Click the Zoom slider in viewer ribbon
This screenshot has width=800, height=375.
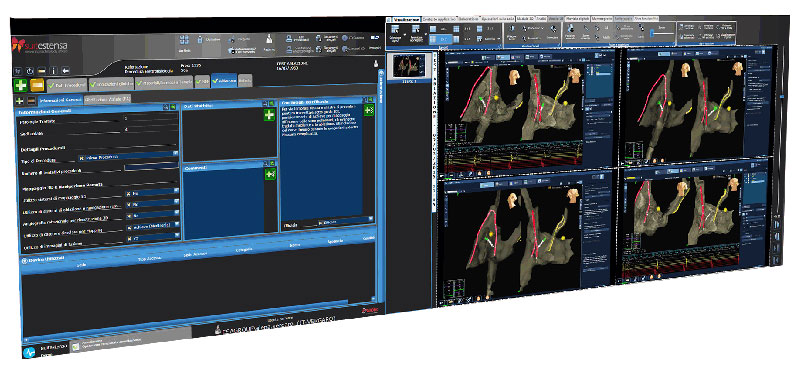pyautogui.click(x=661, y=33)
